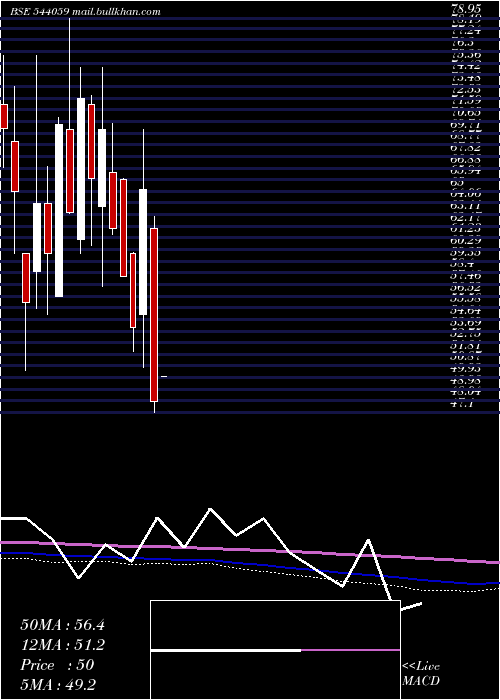
Task: Click the last long red candlestick body
Action: pos(154,315)
